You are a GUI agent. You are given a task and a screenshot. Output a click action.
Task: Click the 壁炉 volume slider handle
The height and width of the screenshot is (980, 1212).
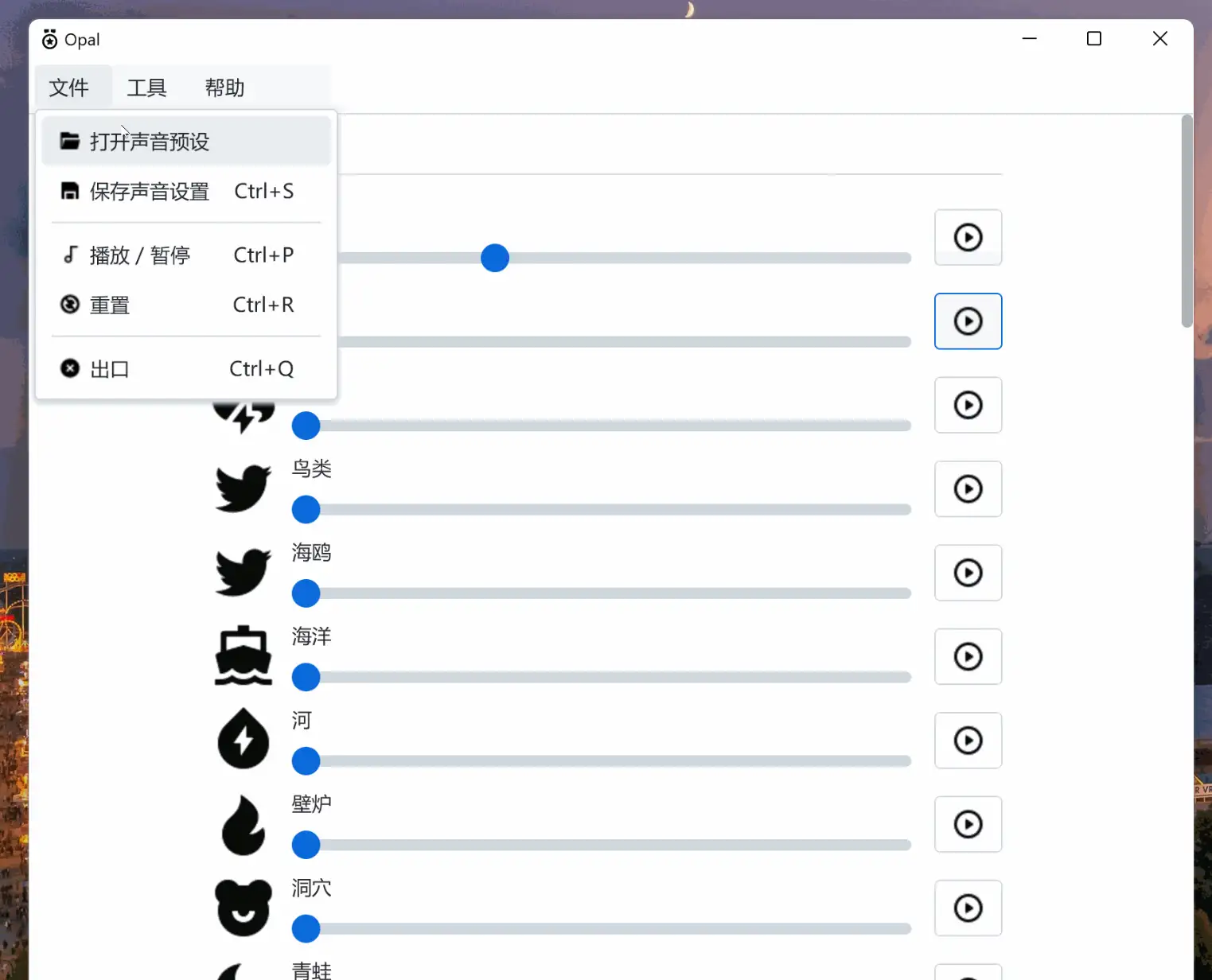point(306,845)
